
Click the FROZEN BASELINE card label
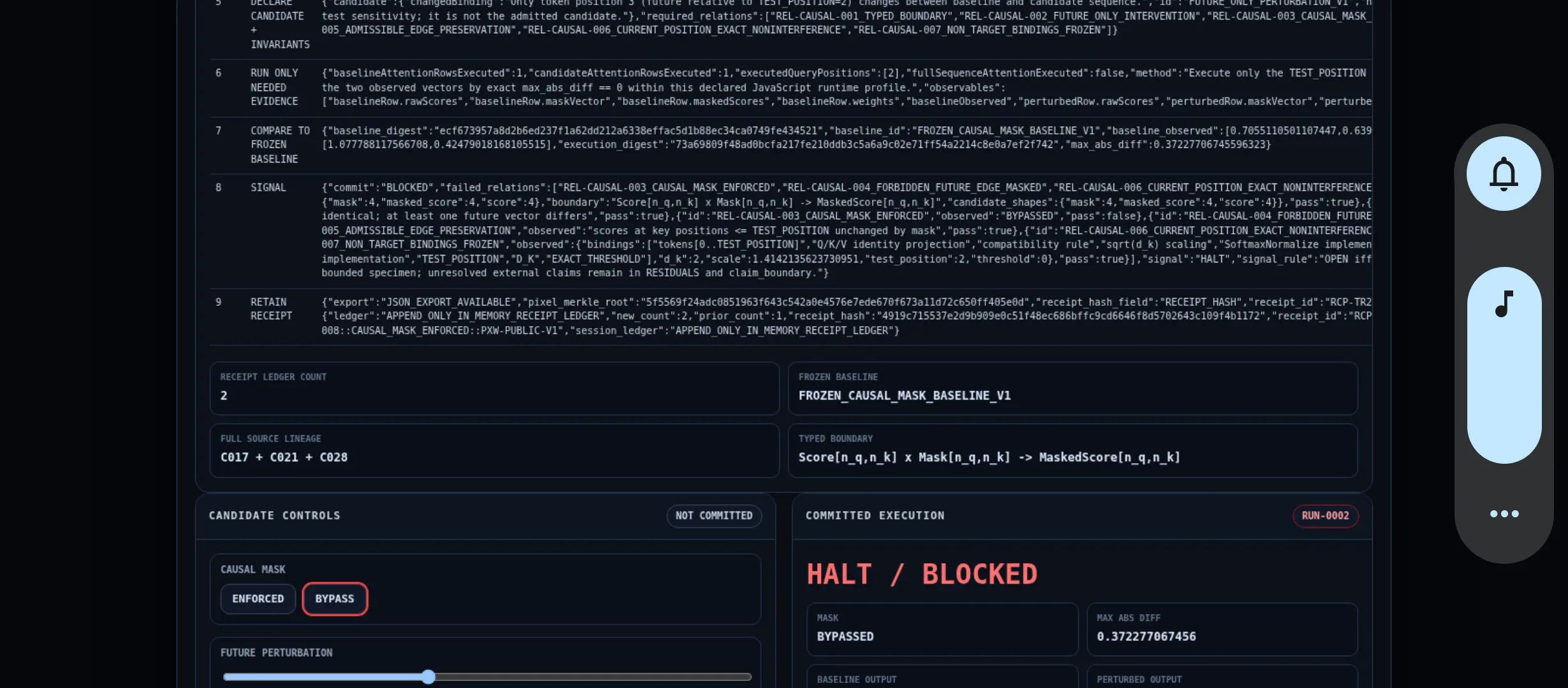click(x=838, y=377)
